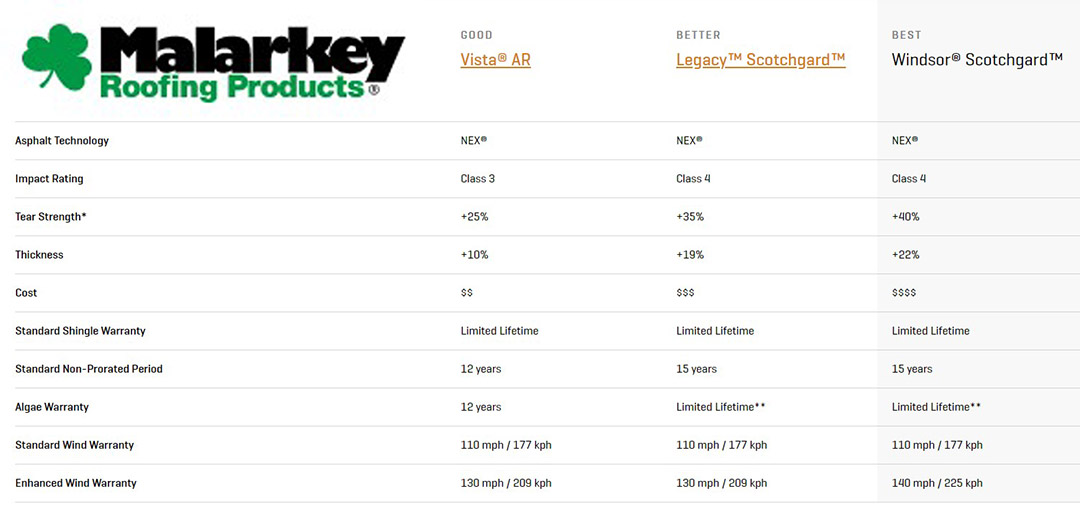
Task: Select the Impact Rating row label
Action: [x=49, y=179]
